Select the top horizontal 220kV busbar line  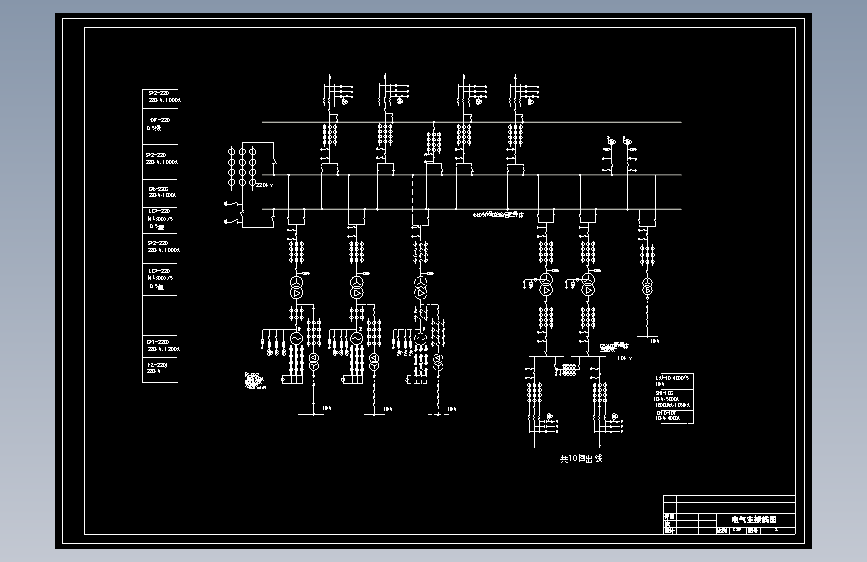pyautogui.click(x=472, y=122)
